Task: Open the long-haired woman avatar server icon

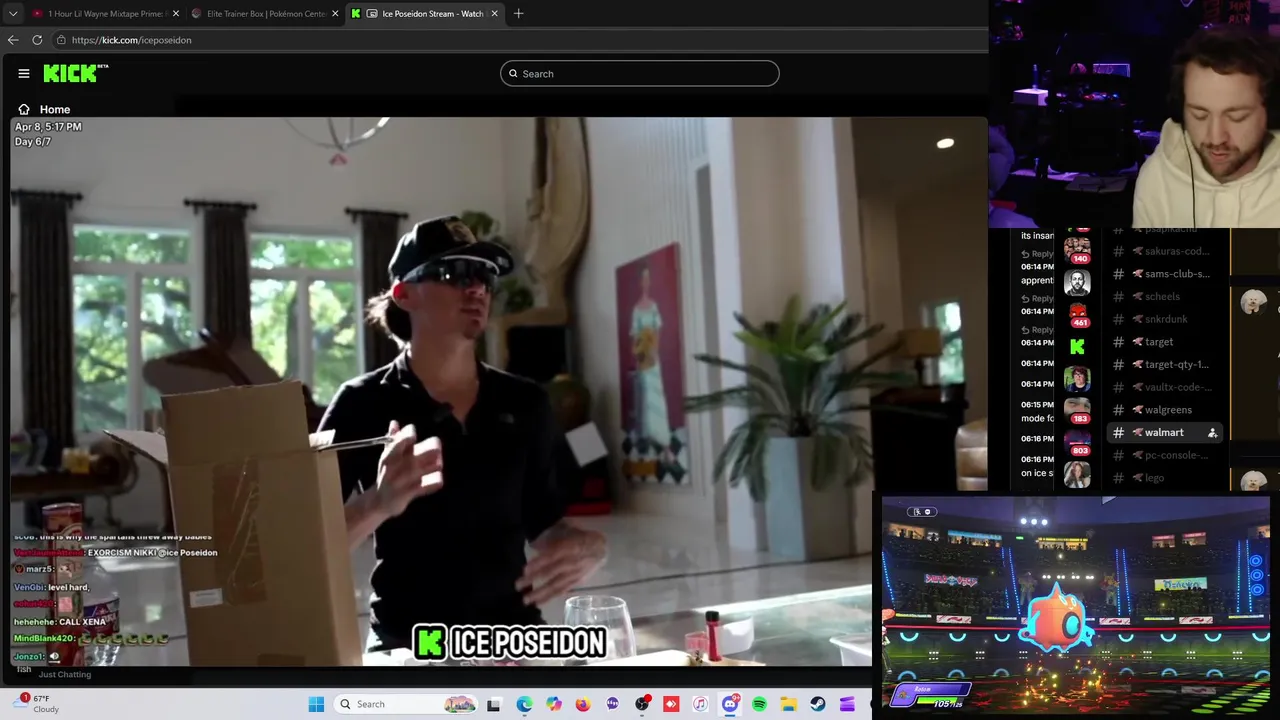Action: pyautogui.click(x=1077, y=475)
